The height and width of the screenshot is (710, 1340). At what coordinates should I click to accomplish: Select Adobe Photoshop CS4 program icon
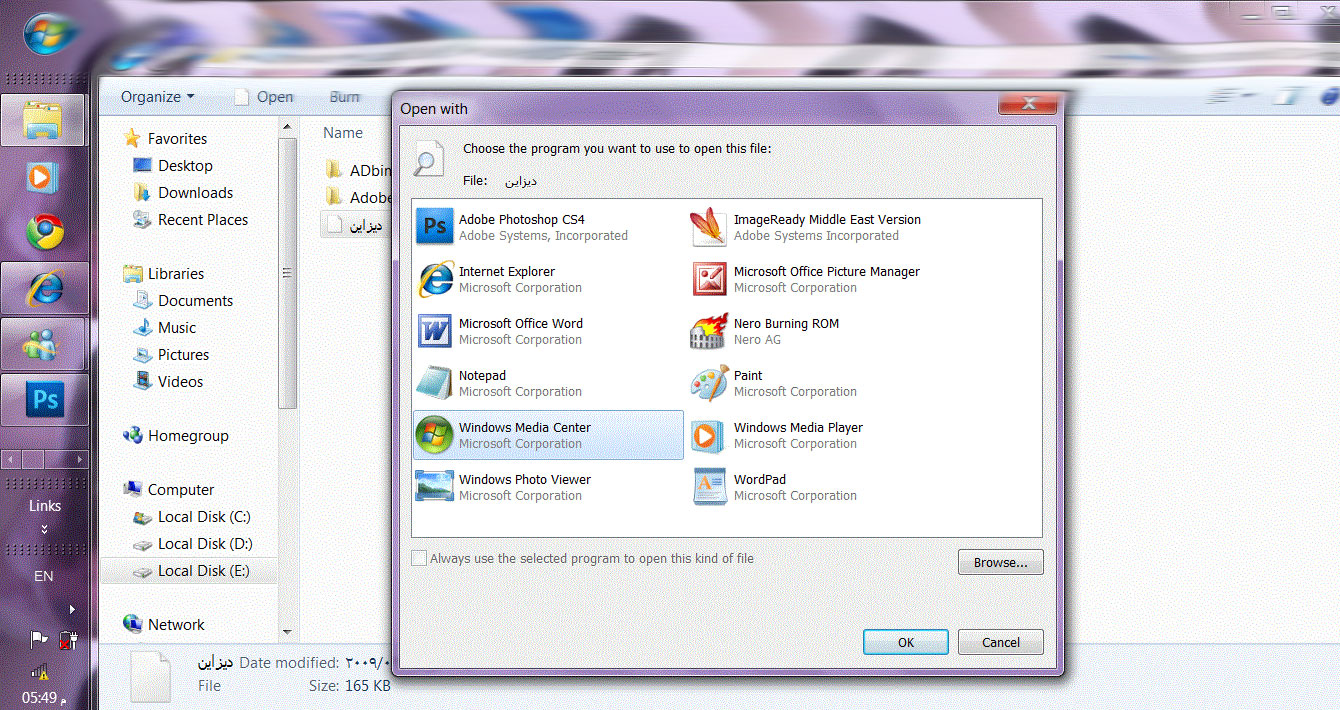click(435, 227)
